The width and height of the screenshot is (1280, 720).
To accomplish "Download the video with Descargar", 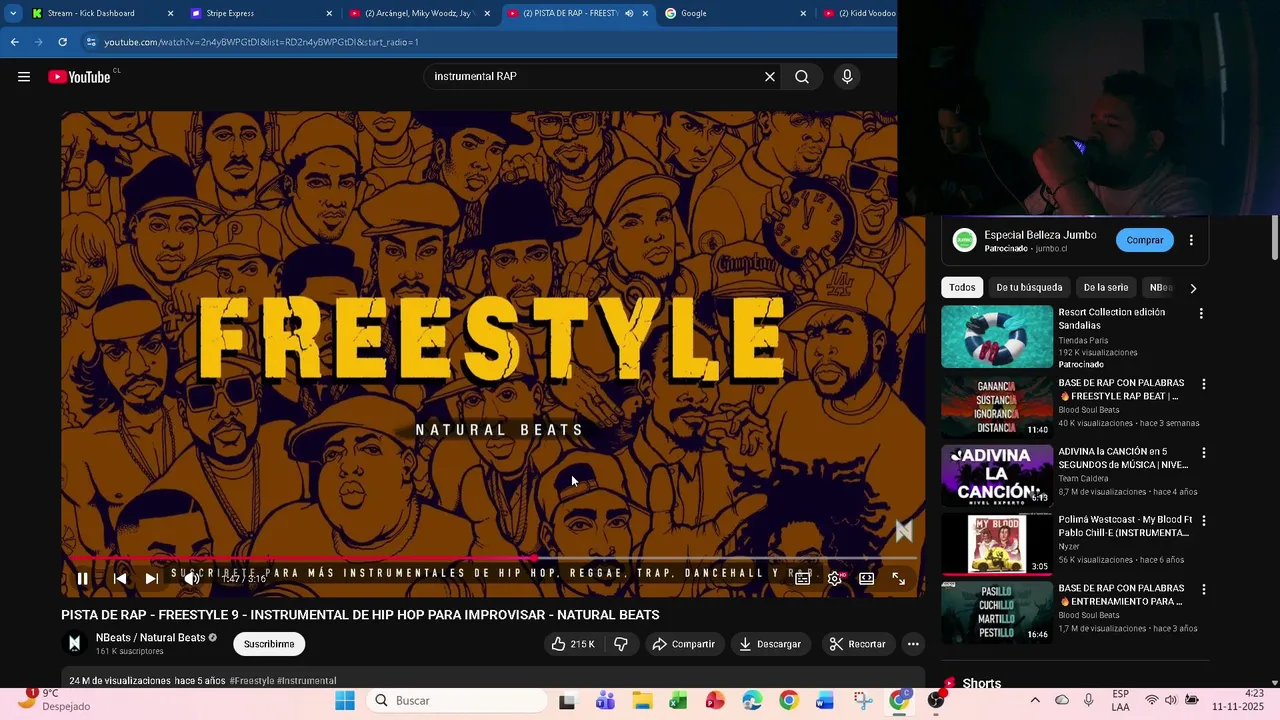I will click(x=770, y=644).
